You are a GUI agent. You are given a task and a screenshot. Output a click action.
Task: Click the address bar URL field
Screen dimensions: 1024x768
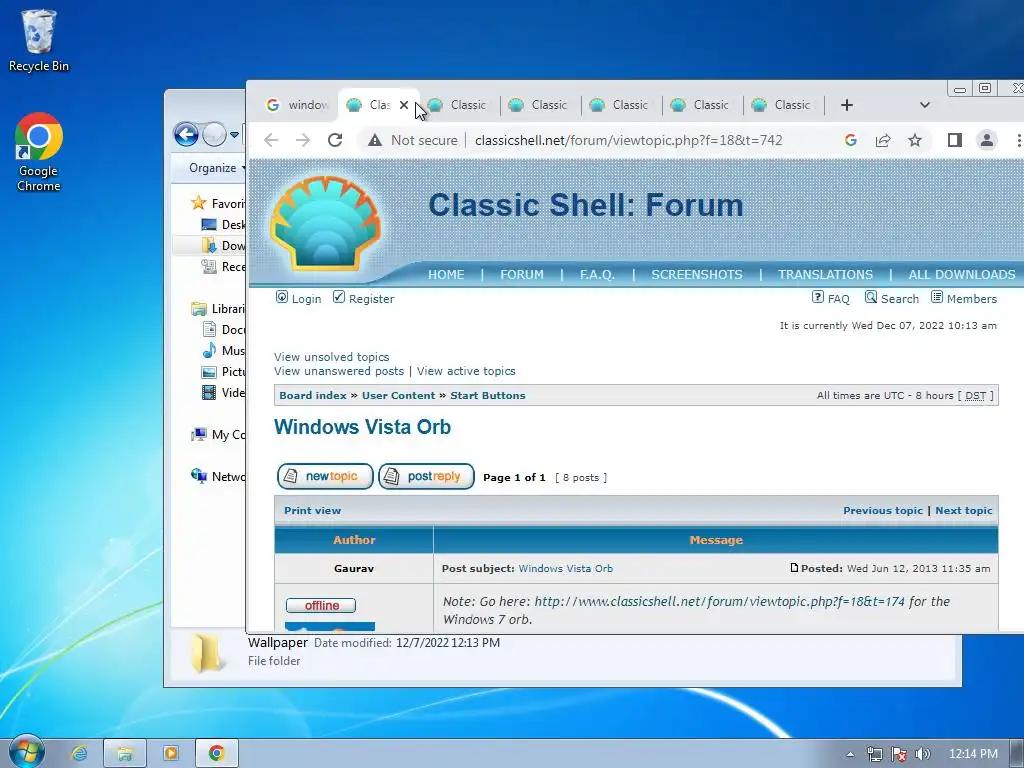pos(628,140)
